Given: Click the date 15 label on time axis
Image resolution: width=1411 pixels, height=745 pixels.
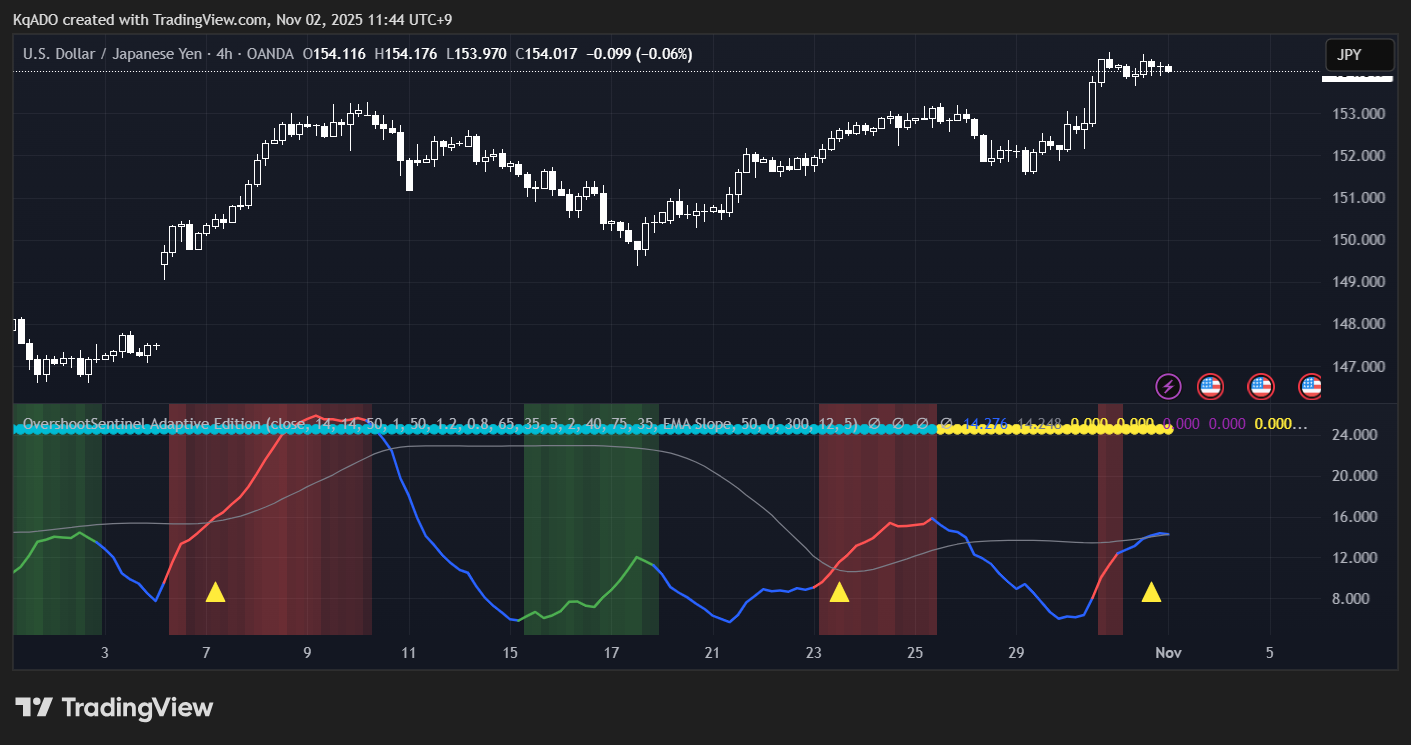Looking at the screenshot, I should [510, 653].
